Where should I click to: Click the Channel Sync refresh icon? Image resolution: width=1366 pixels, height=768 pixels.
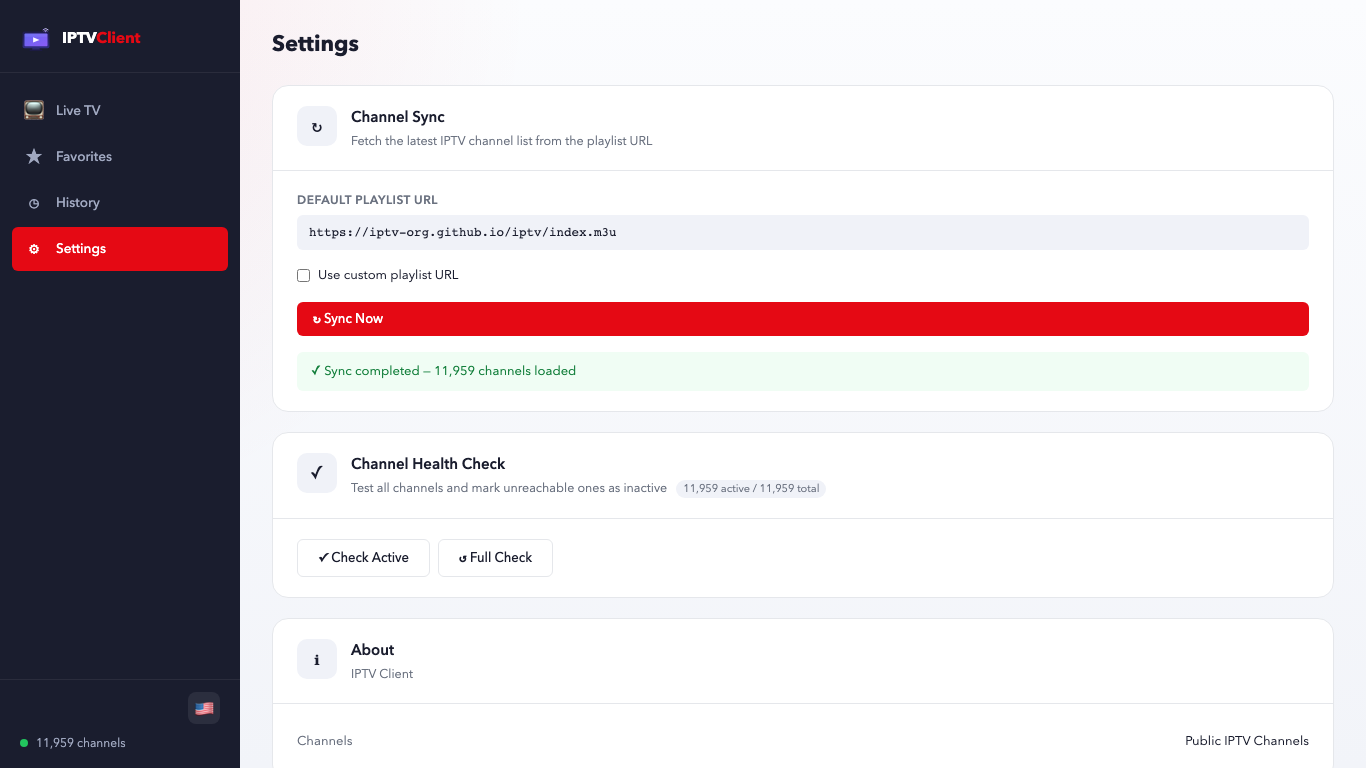(317, 127)
